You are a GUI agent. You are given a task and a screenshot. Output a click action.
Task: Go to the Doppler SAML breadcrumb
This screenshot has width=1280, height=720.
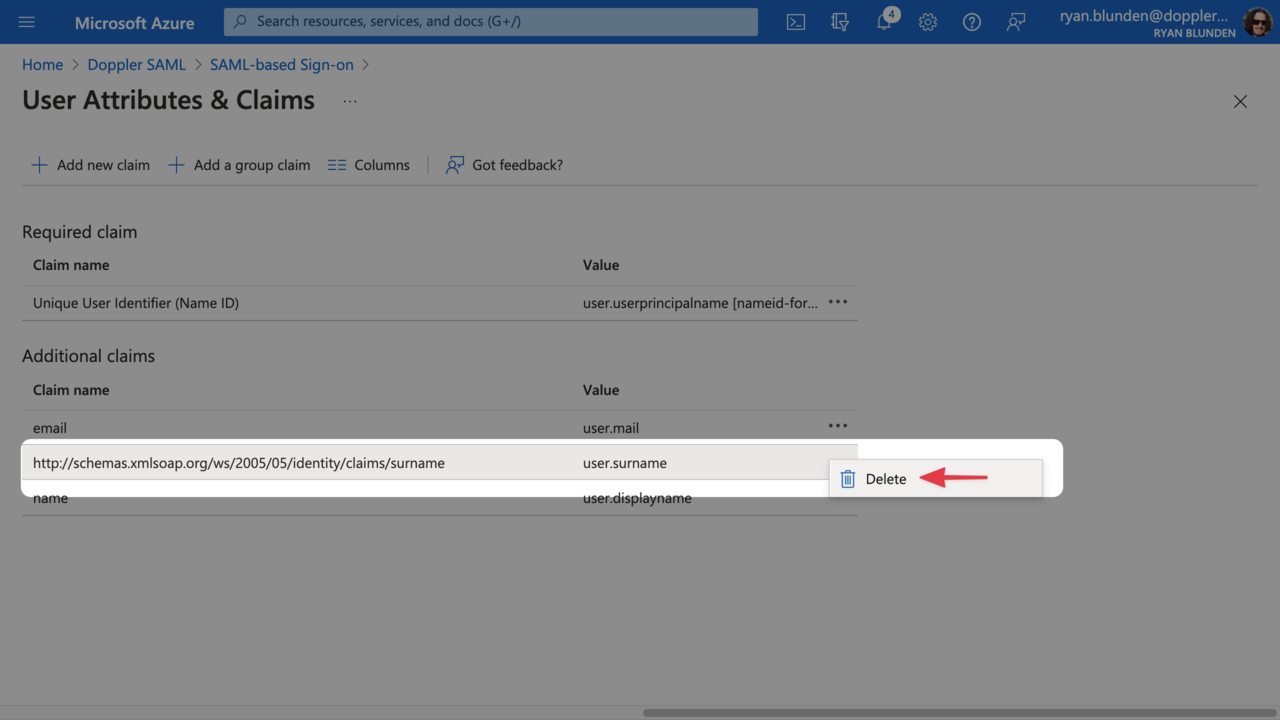137,64
